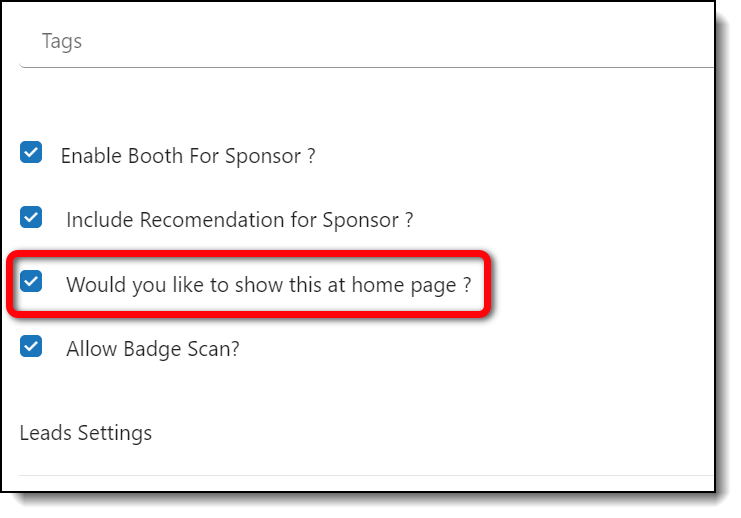Screen dimensions: 741x518
Task: Click the words 'home page' in the highlighted option
Action: click(408, 284)
